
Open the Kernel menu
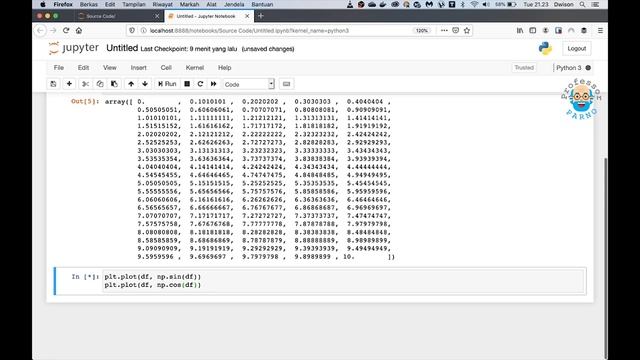(195, 68)
